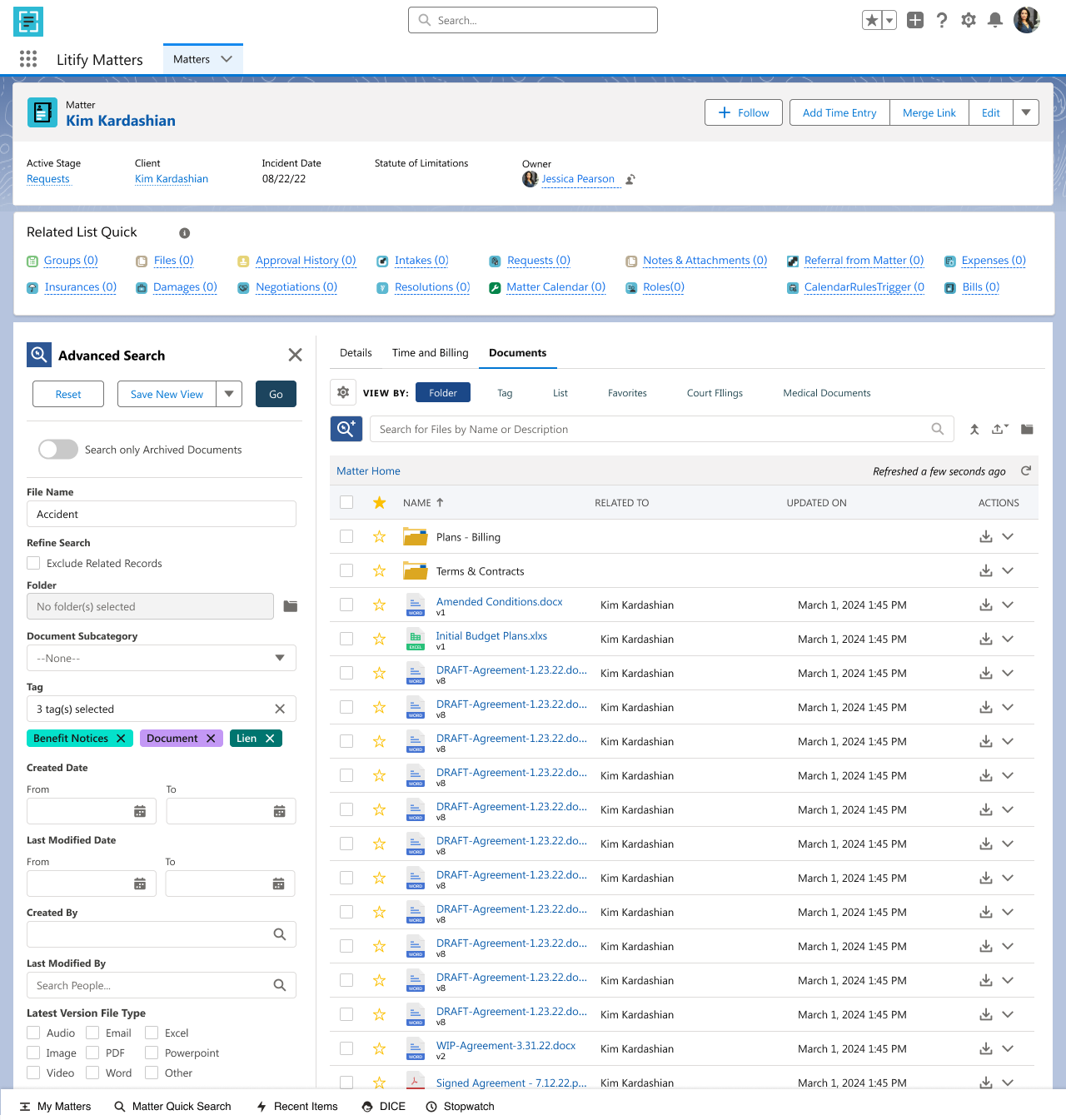This screenshot has height=1120, width=1066.
Task: Close the Advanced Search panel
Action: click(x=295, y=355)
